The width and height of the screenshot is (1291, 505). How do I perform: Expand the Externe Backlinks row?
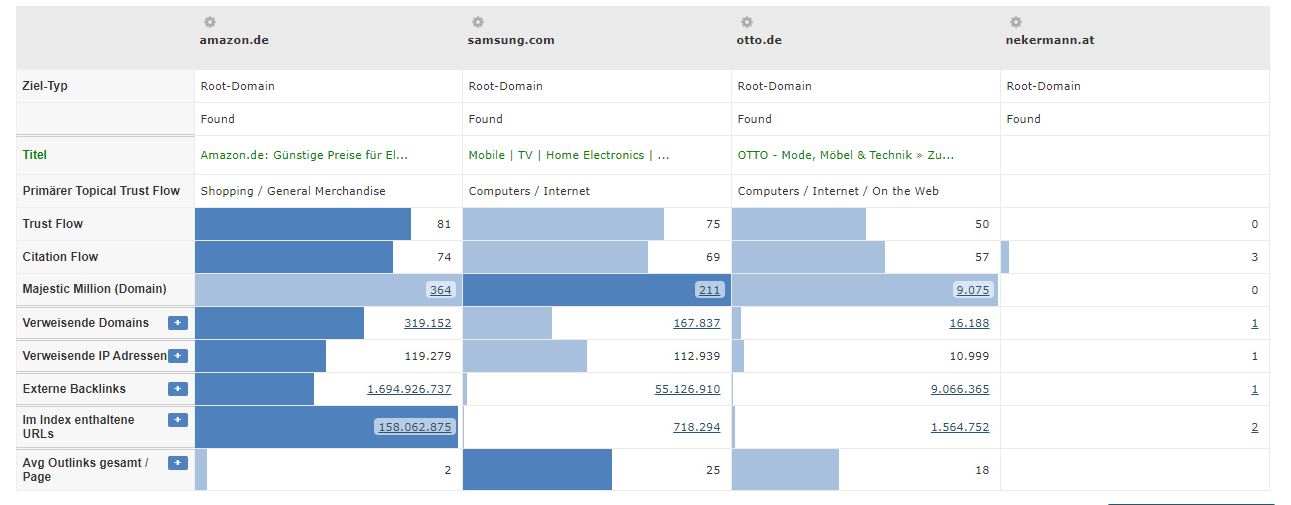pyautogui.click(x=177, y=389)
